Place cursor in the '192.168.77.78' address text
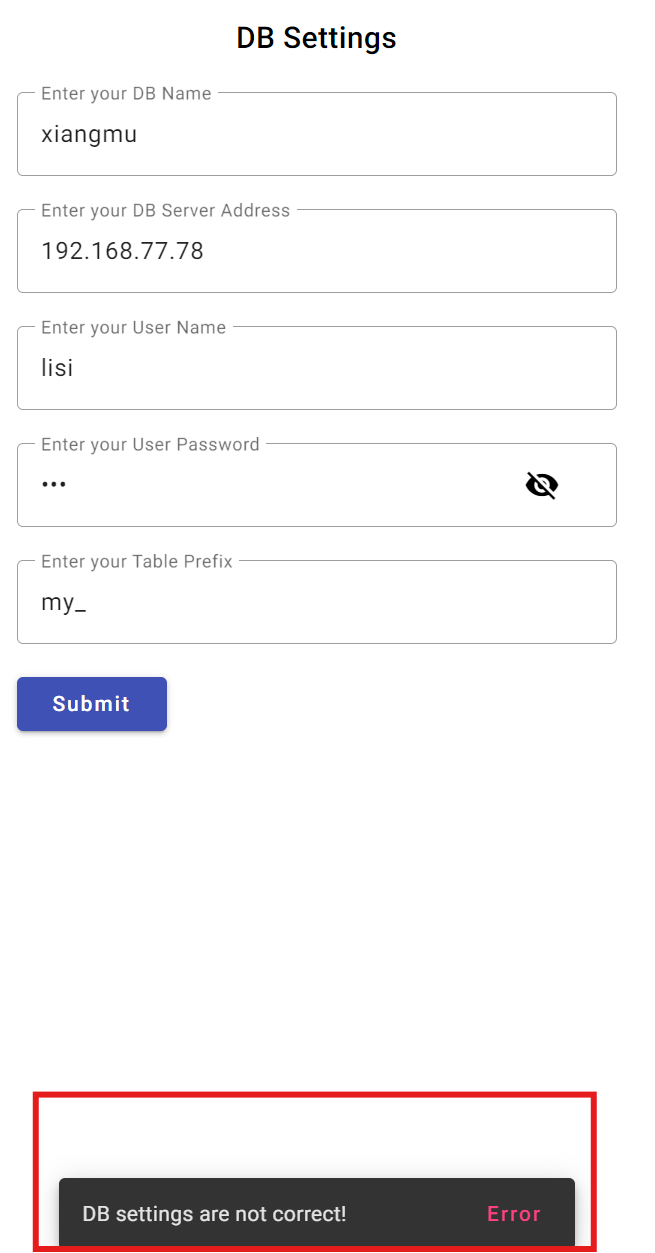The height and width of the screenshot is (1253, 655). 122,251
